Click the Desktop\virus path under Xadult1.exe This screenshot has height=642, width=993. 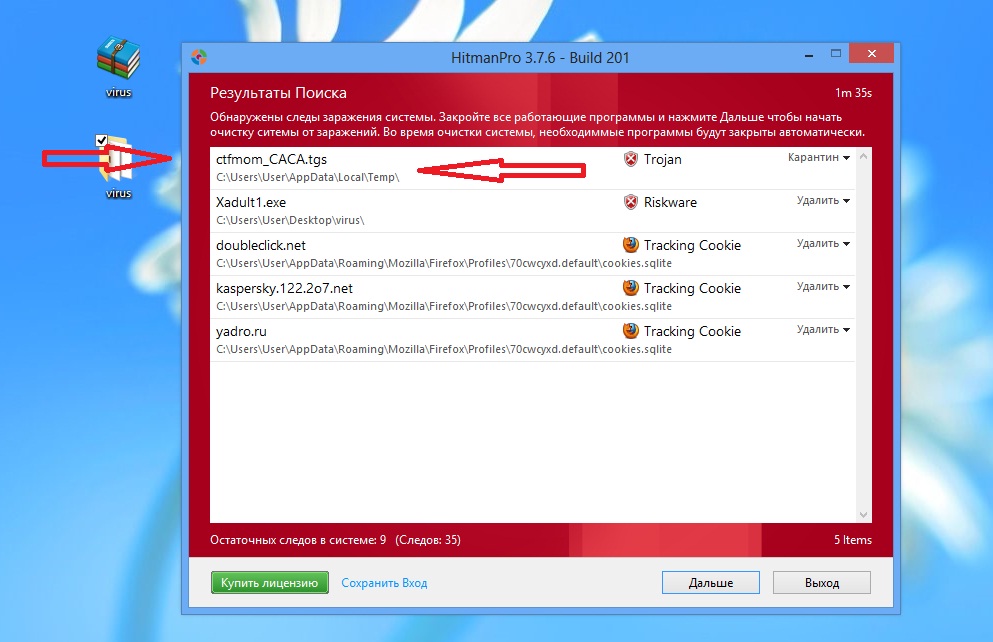point(290,220)
